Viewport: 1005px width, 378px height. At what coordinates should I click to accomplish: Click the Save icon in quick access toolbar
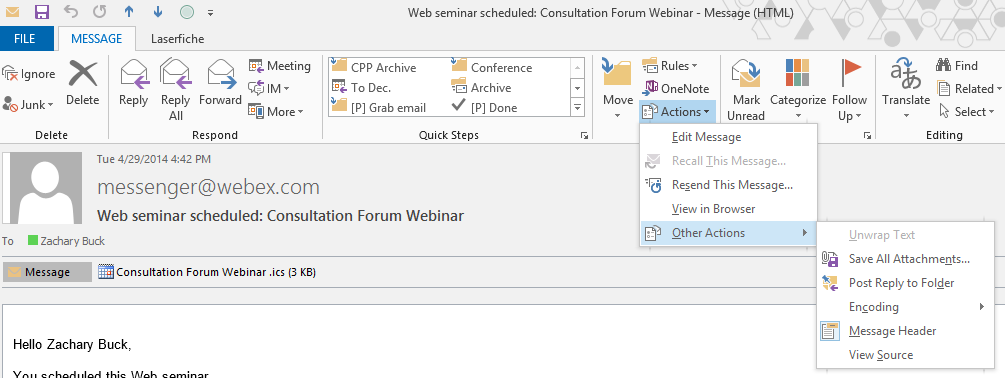[42, 12]
